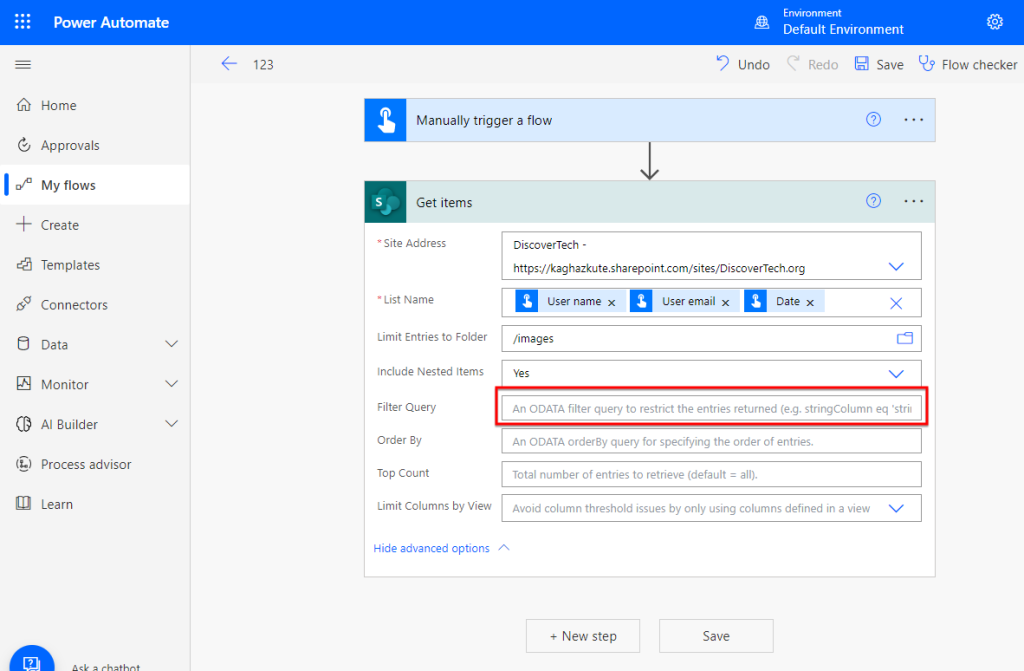This screenshot has height=671, width=1024.
Task: Go back using the left arrow
Action: (x=229, y=63)
